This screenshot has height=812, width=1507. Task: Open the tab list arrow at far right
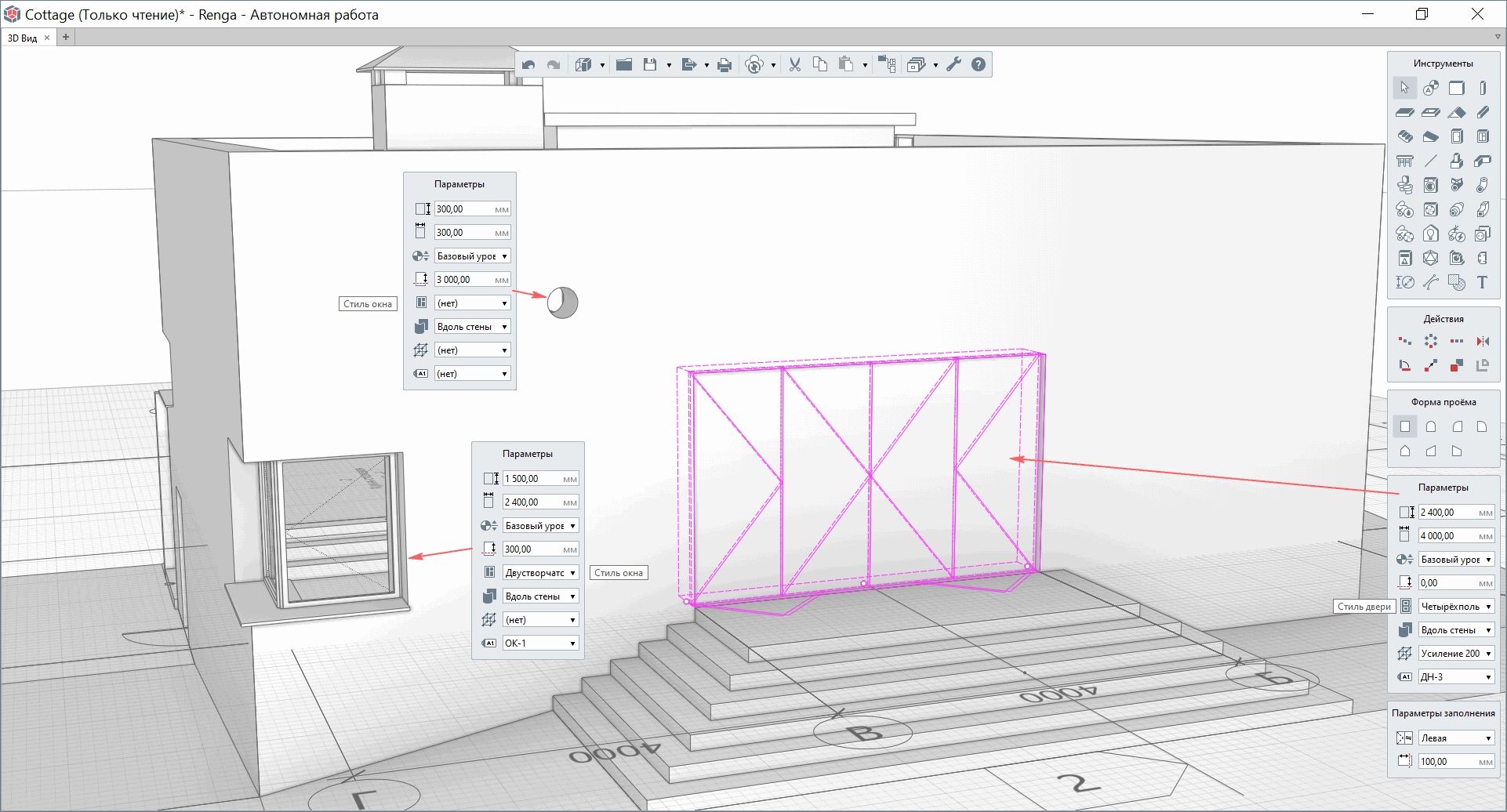pos(1497,37)
